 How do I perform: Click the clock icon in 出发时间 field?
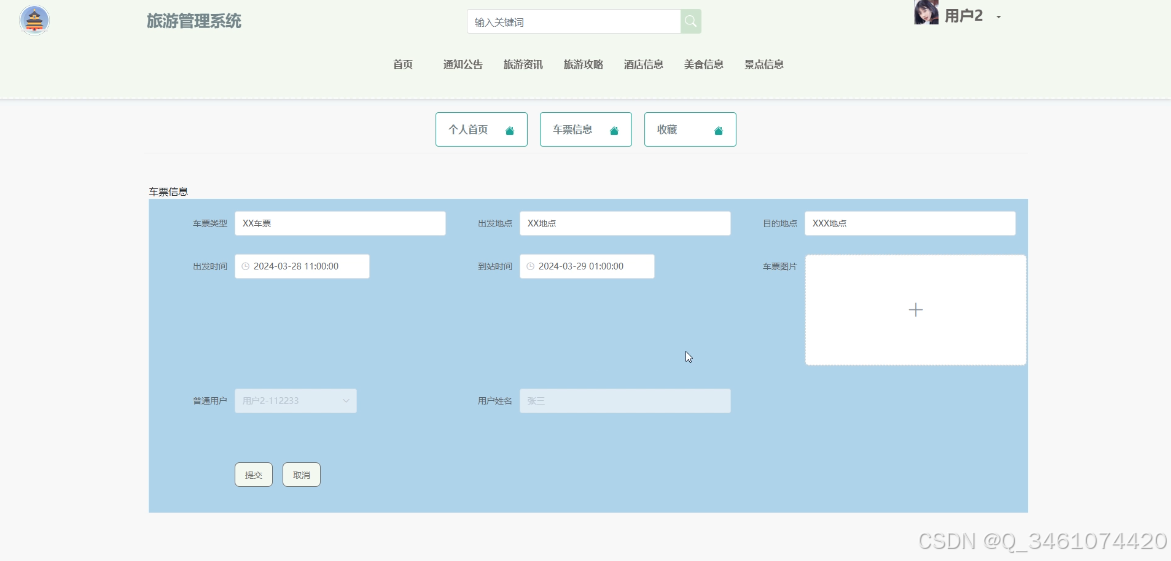click(246, 266)
